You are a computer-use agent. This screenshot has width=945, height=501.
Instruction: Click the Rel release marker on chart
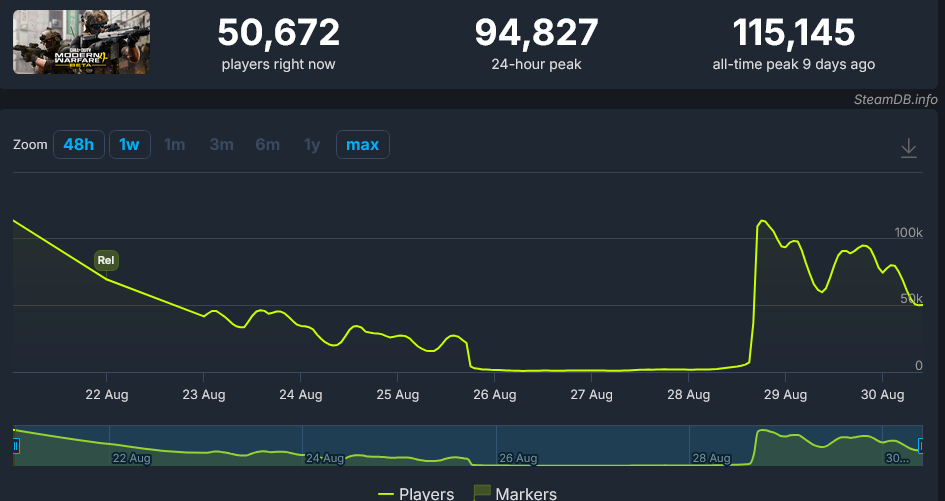coord(106,260)
